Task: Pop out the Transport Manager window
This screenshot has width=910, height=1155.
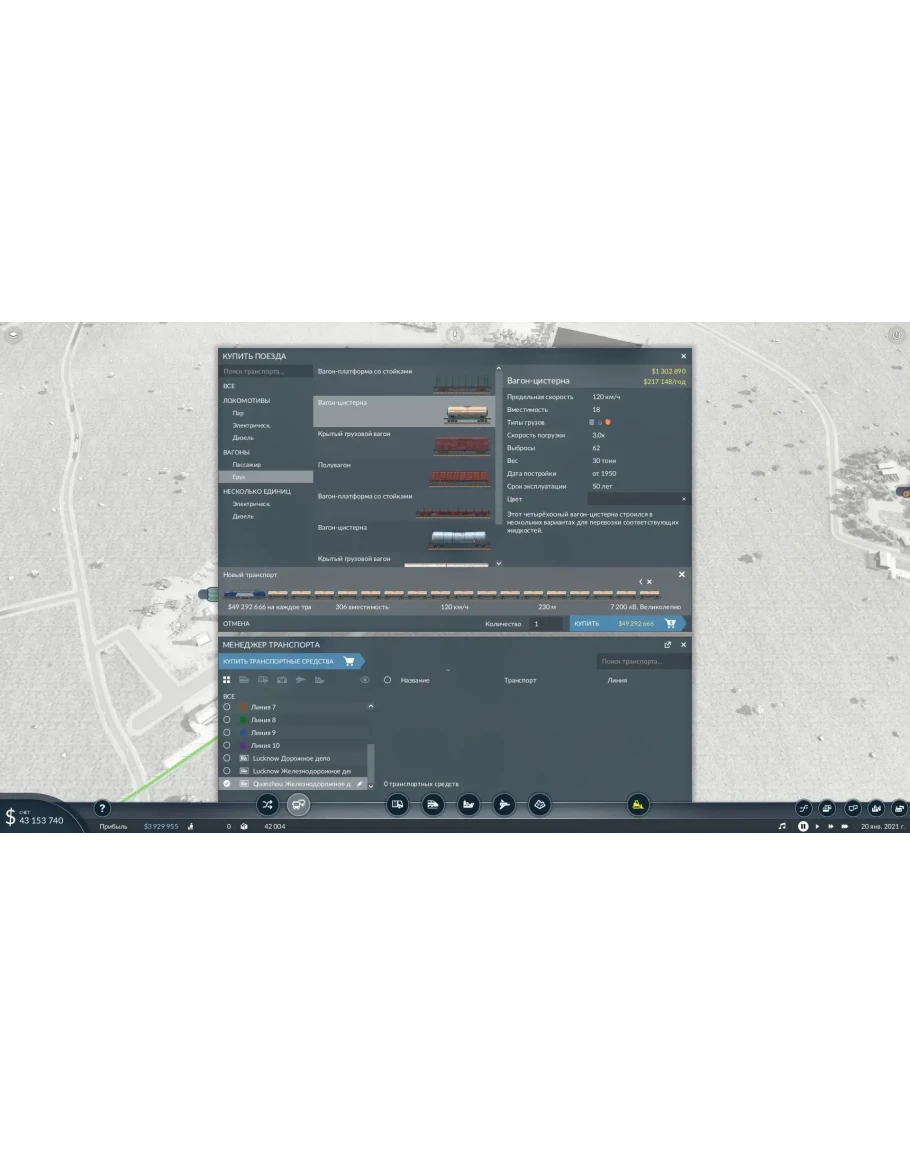Action: [668, 645]
